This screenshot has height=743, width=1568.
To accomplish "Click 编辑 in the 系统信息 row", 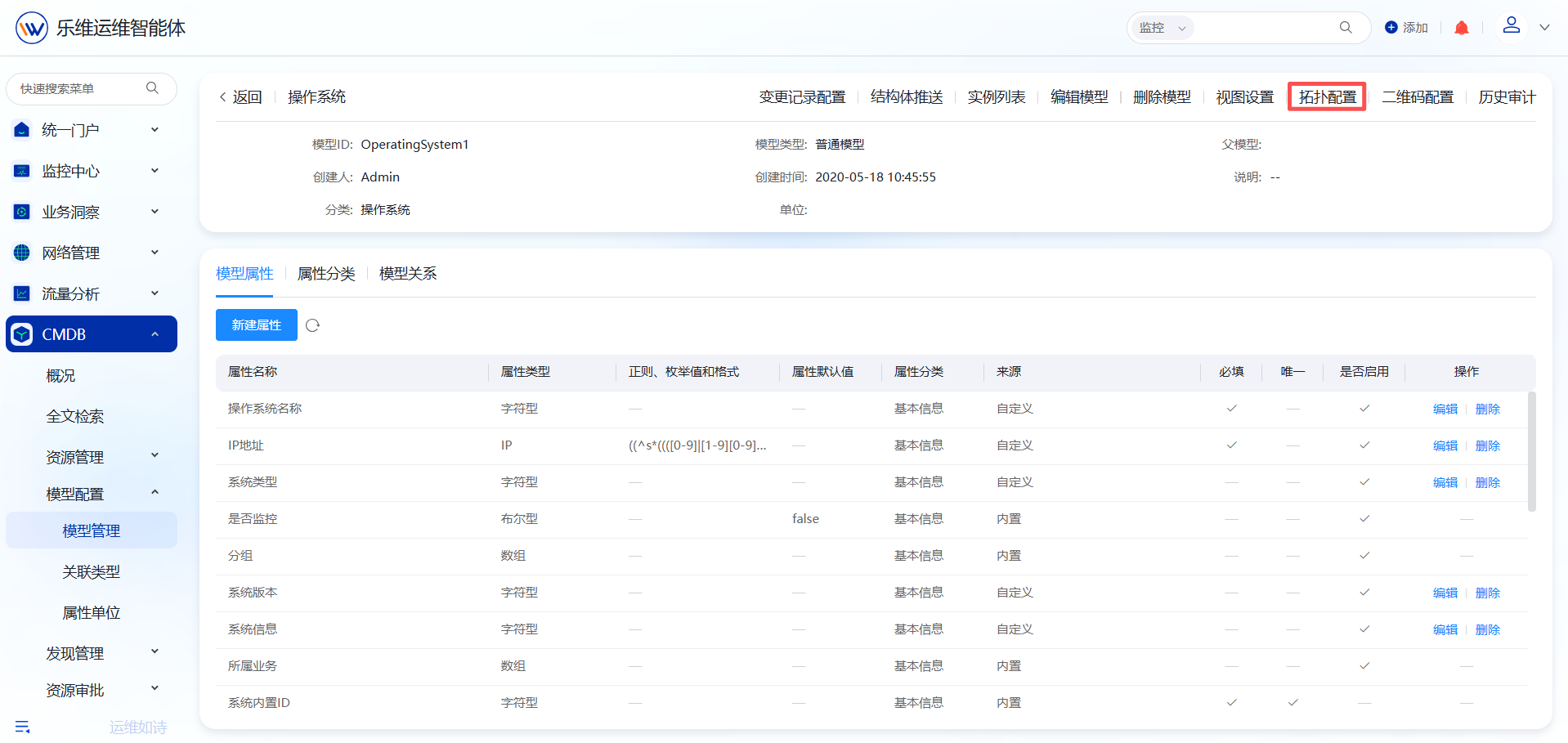I will tap(1445, 630).
